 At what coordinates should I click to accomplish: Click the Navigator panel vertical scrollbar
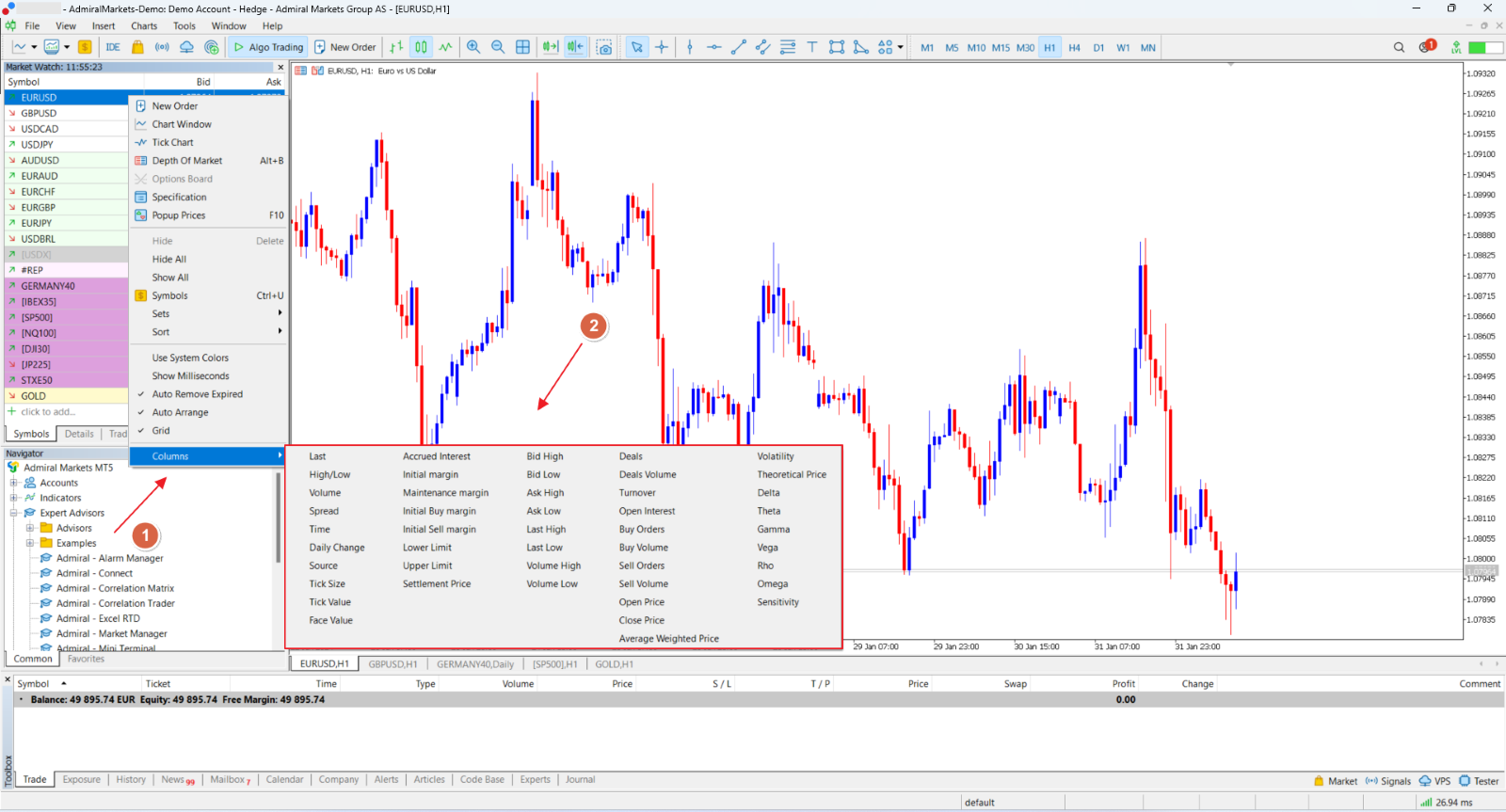(x=279, y=517)
